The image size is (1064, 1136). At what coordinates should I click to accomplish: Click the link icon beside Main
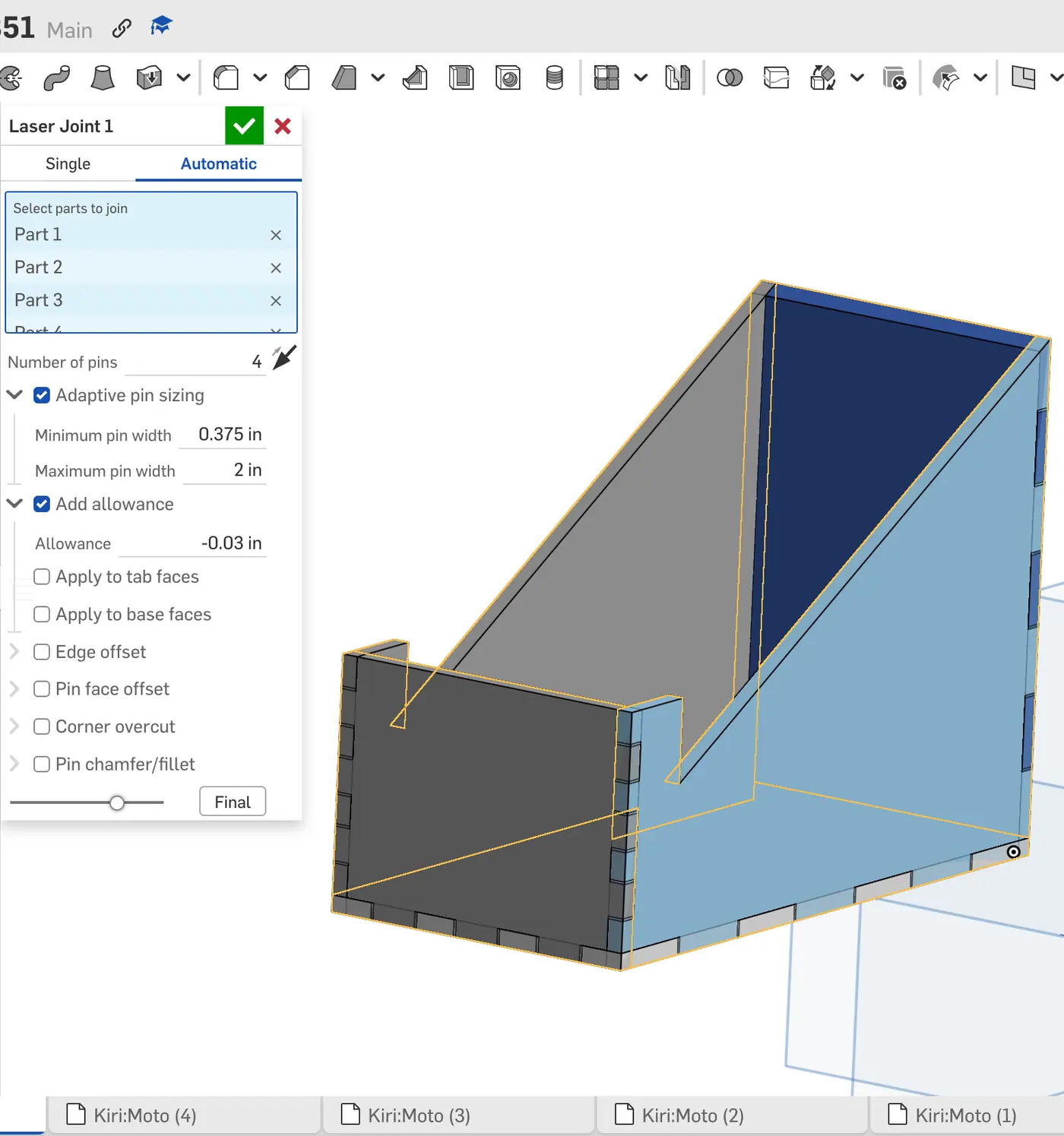pyautogui.click(x=122, y=29)
